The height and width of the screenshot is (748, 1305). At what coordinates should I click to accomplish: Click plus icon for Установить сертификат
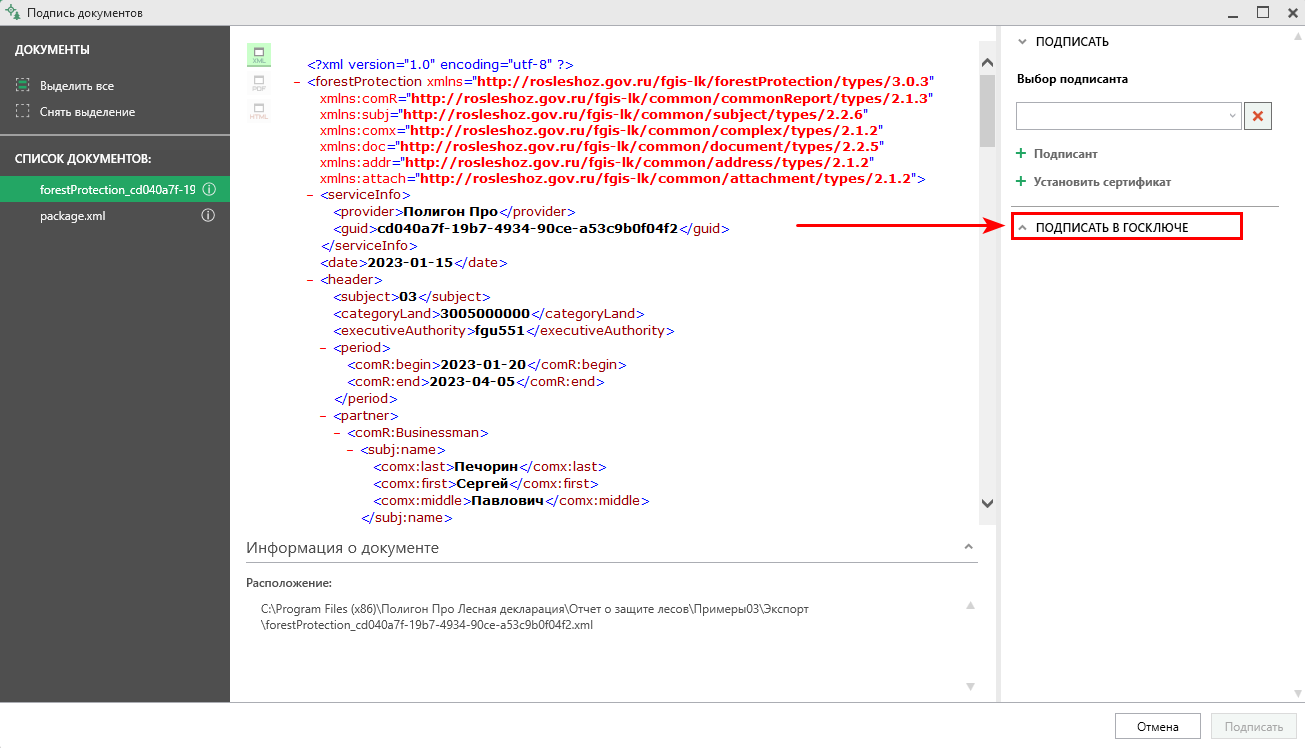click(1021, 182)
